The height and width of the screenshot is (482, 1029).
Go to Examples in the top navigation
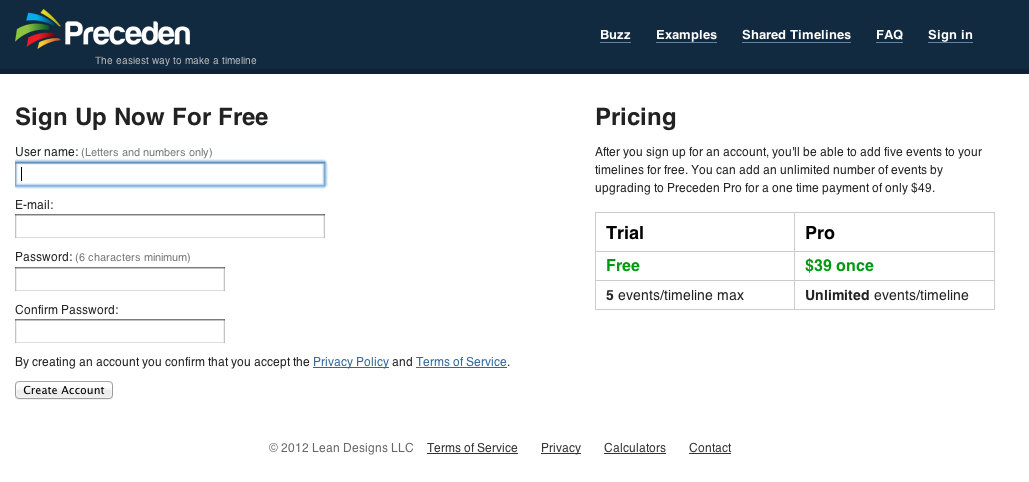686,35
